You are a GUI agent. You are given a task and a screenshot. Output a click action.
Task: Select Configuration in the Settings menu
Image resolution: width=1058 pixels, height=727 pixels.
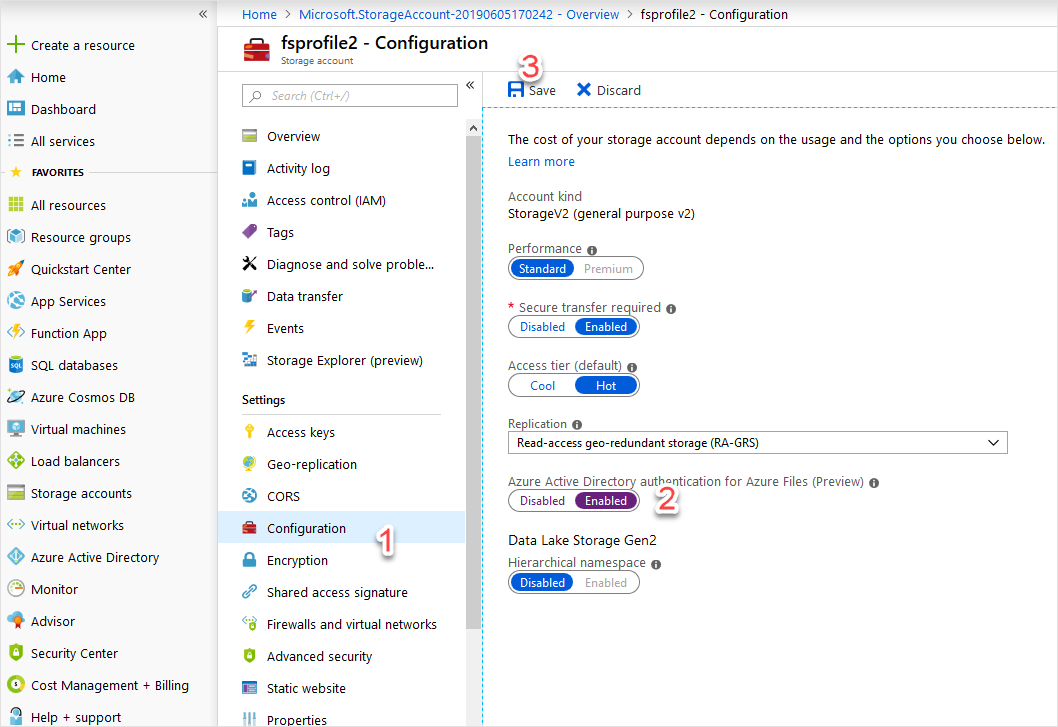[304, 527]
